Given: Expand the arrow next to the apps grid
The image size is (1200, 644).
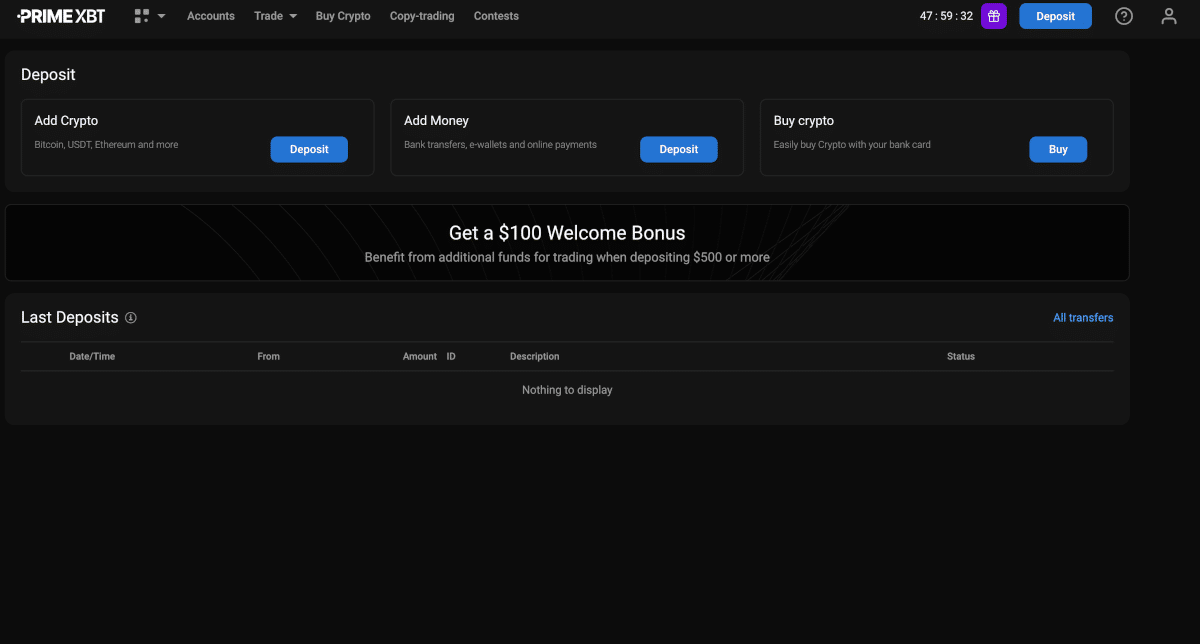Looking at the screenshot, I should (x=162, y=16).
